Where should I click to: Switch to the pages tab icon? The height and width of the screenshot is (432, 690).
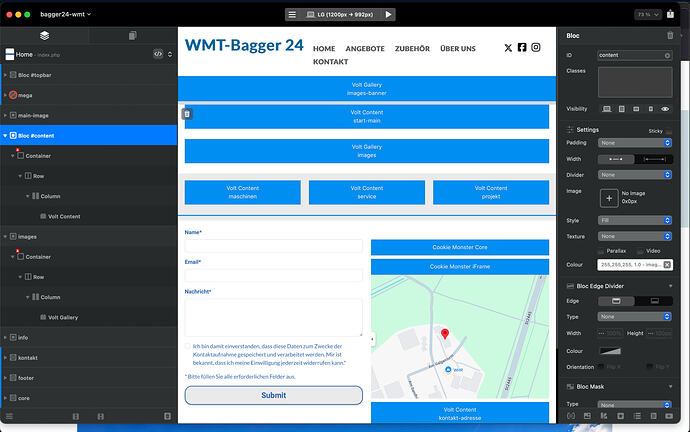132,35
